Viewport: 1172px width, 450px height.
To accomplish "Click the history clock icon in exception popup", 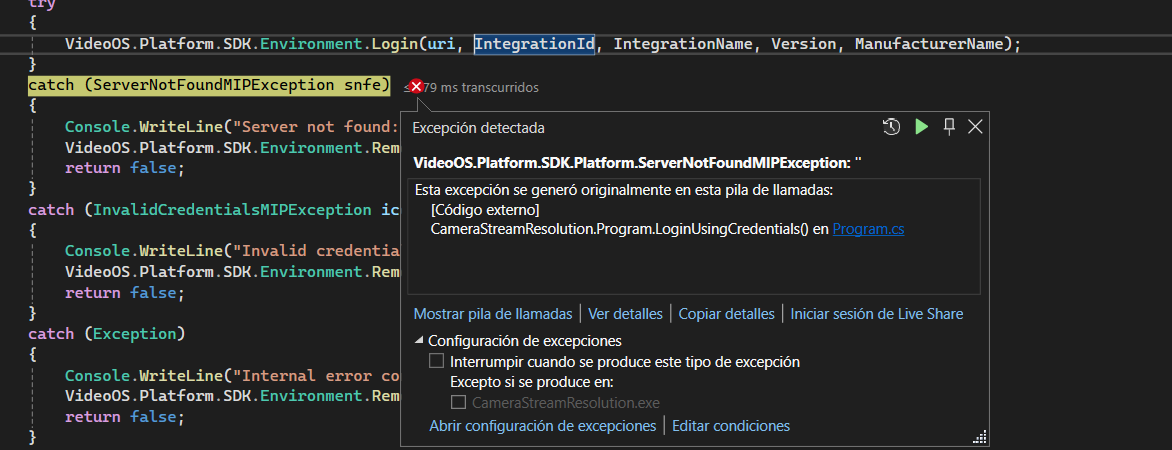I will 891,126.
